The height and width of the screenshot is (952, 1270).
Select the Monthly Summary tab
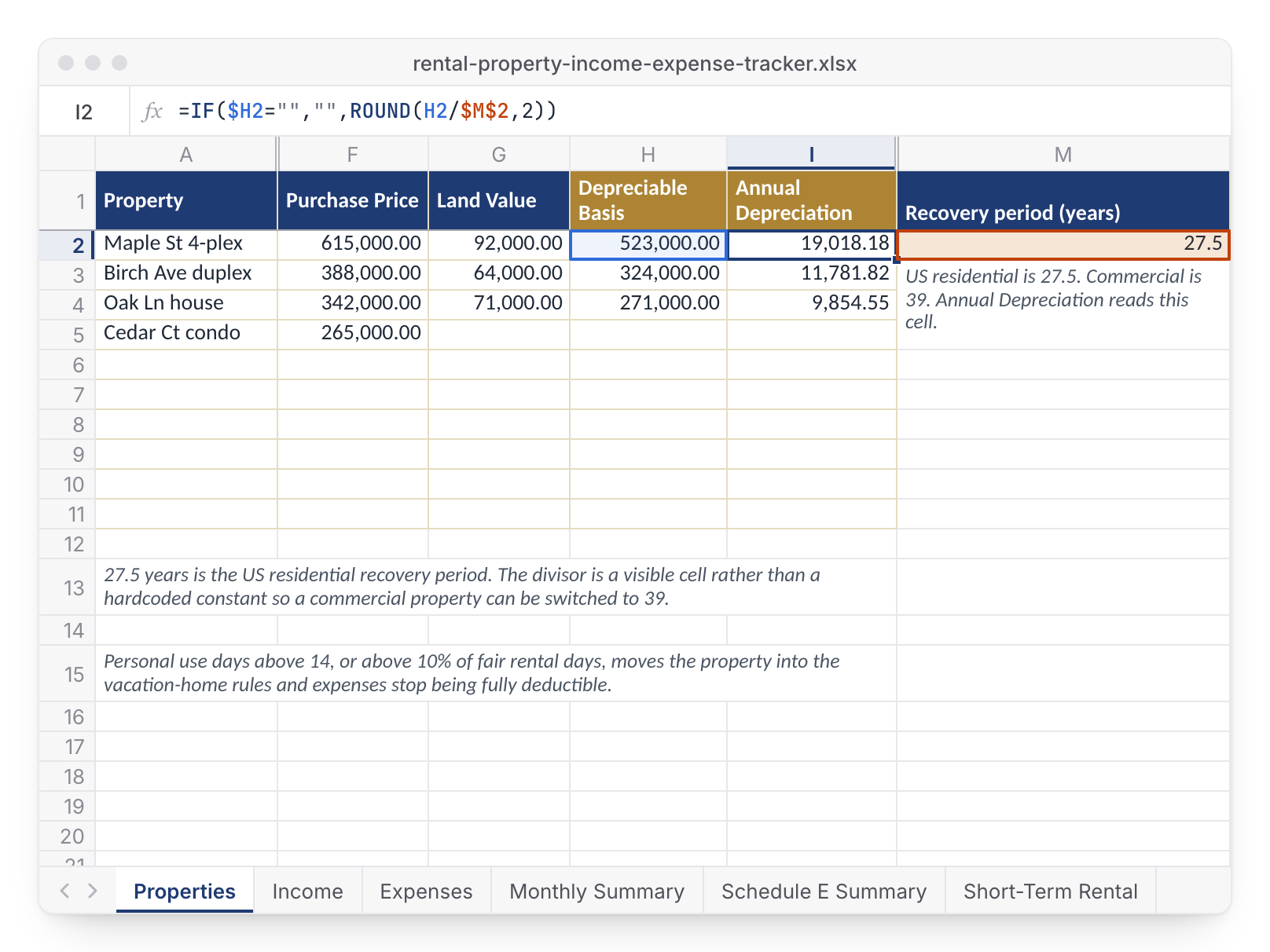[x=596, y=891]
